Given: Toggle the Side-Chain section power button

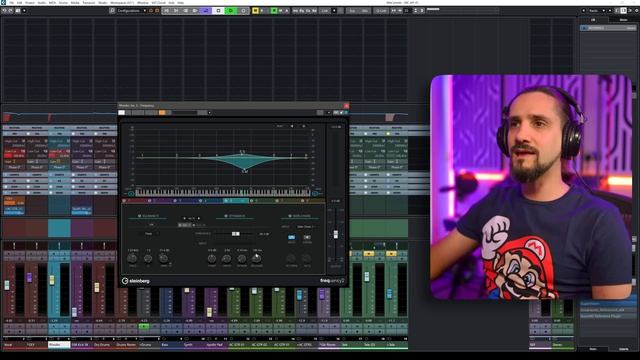Looking at the screenshot, I should [x=290, y=216].
